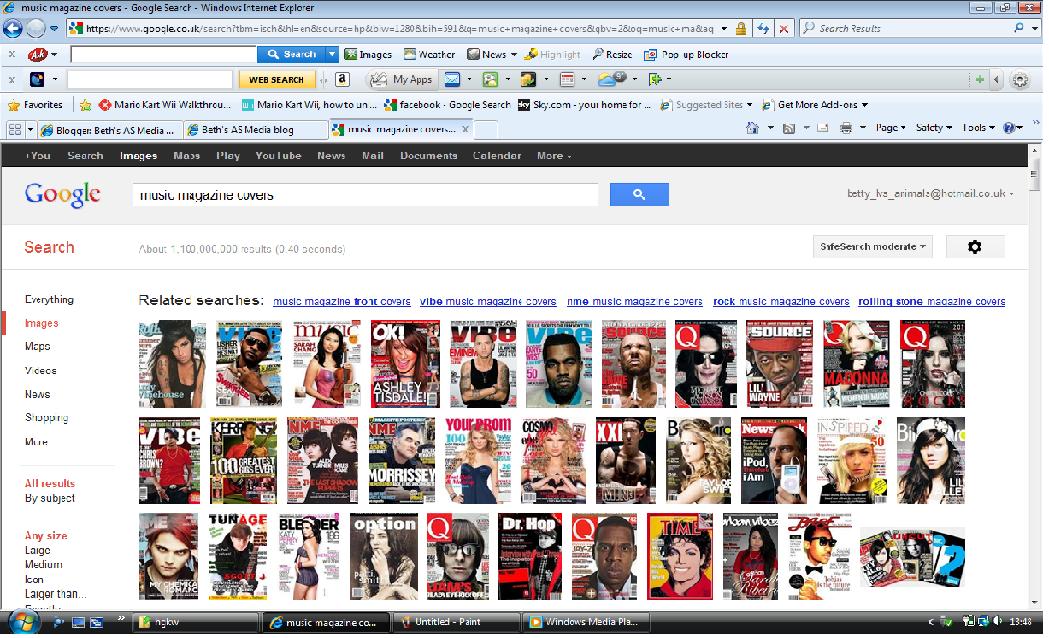
Task: Open Images on the Ask toolbar
Action: (x=368, y=54)
